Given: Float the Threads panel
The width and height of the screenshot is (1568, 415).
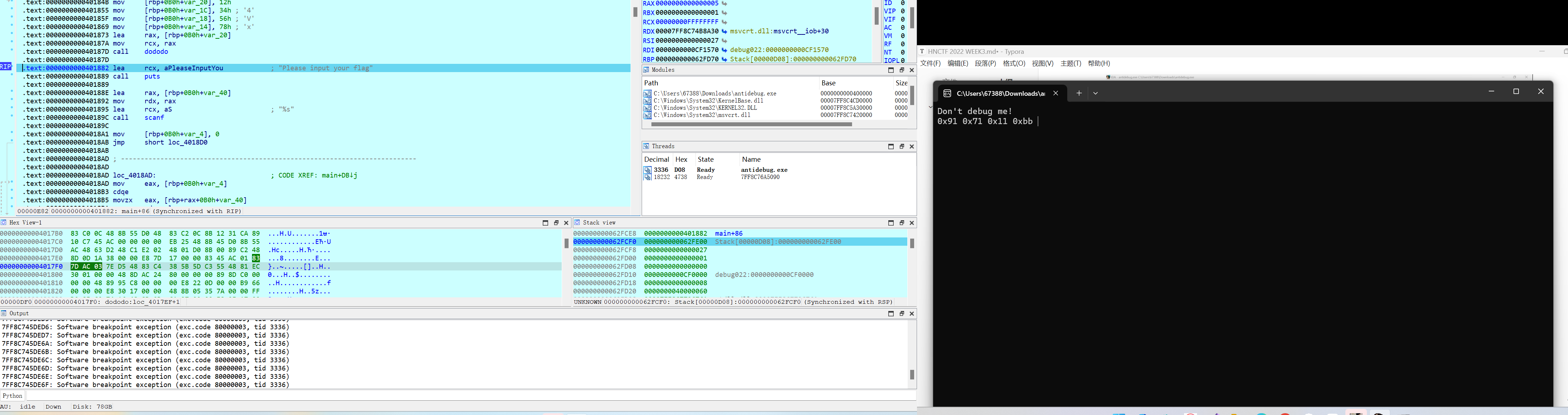Looking at the screenshot, I should tap(902, 146).
